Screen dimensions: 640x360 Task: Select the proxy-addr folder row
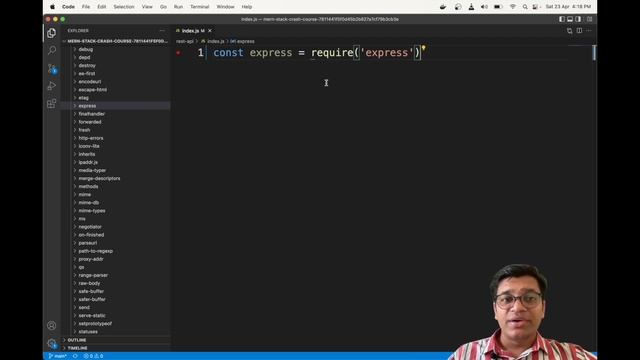point(116,259)
